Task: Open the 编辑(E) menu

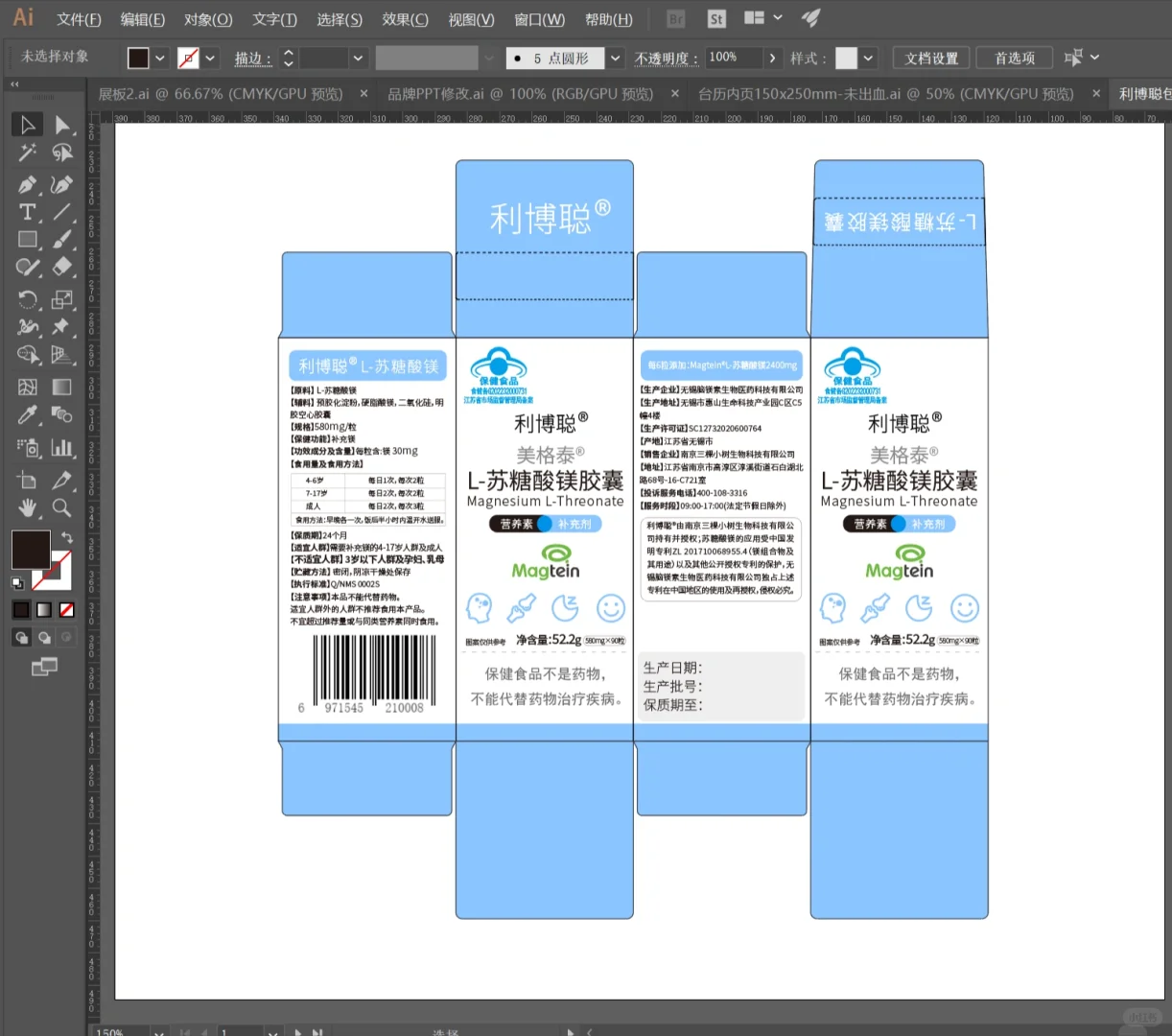Action: 143,19
